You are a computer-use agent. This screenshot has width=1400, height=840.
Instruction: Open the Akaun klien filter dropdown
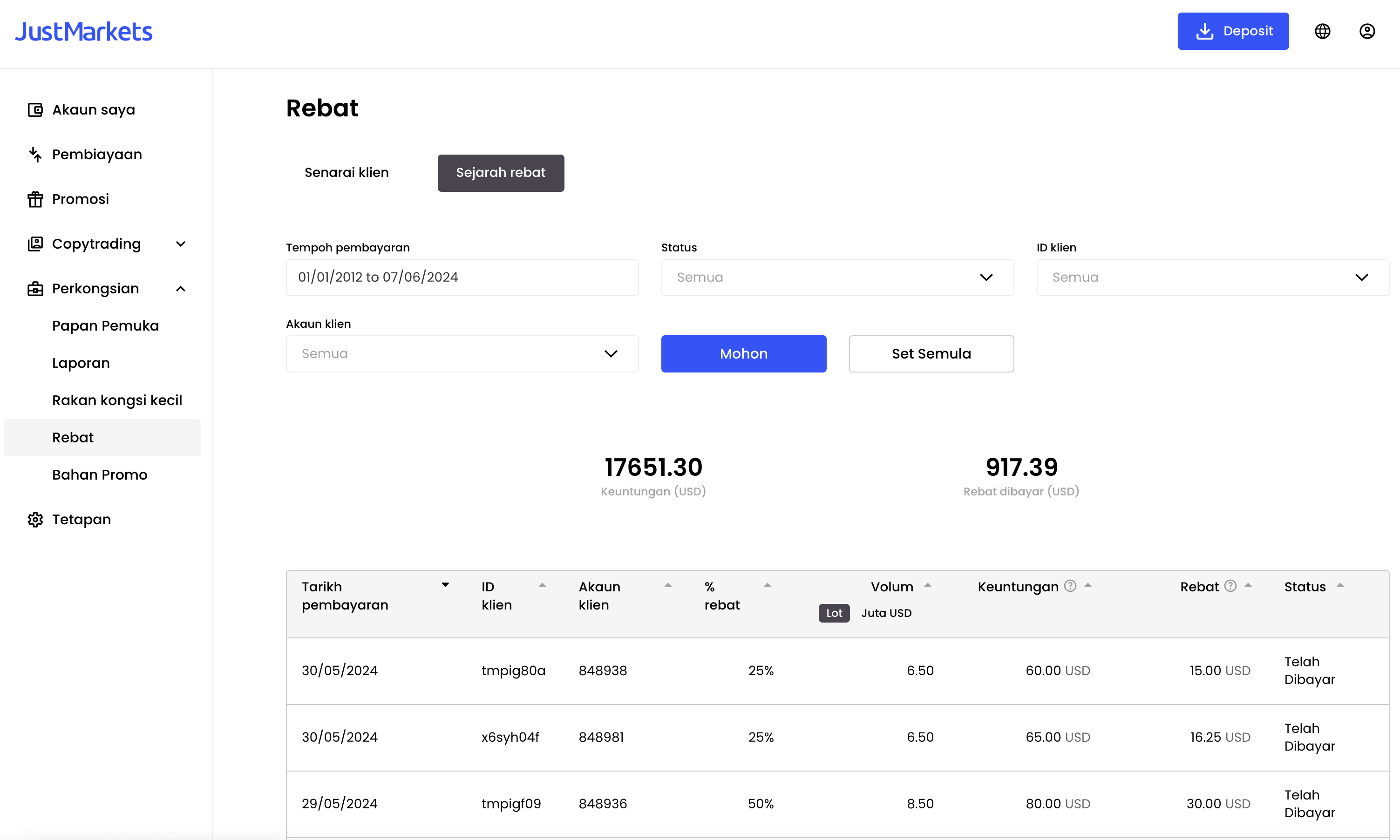tap(462, 354)
